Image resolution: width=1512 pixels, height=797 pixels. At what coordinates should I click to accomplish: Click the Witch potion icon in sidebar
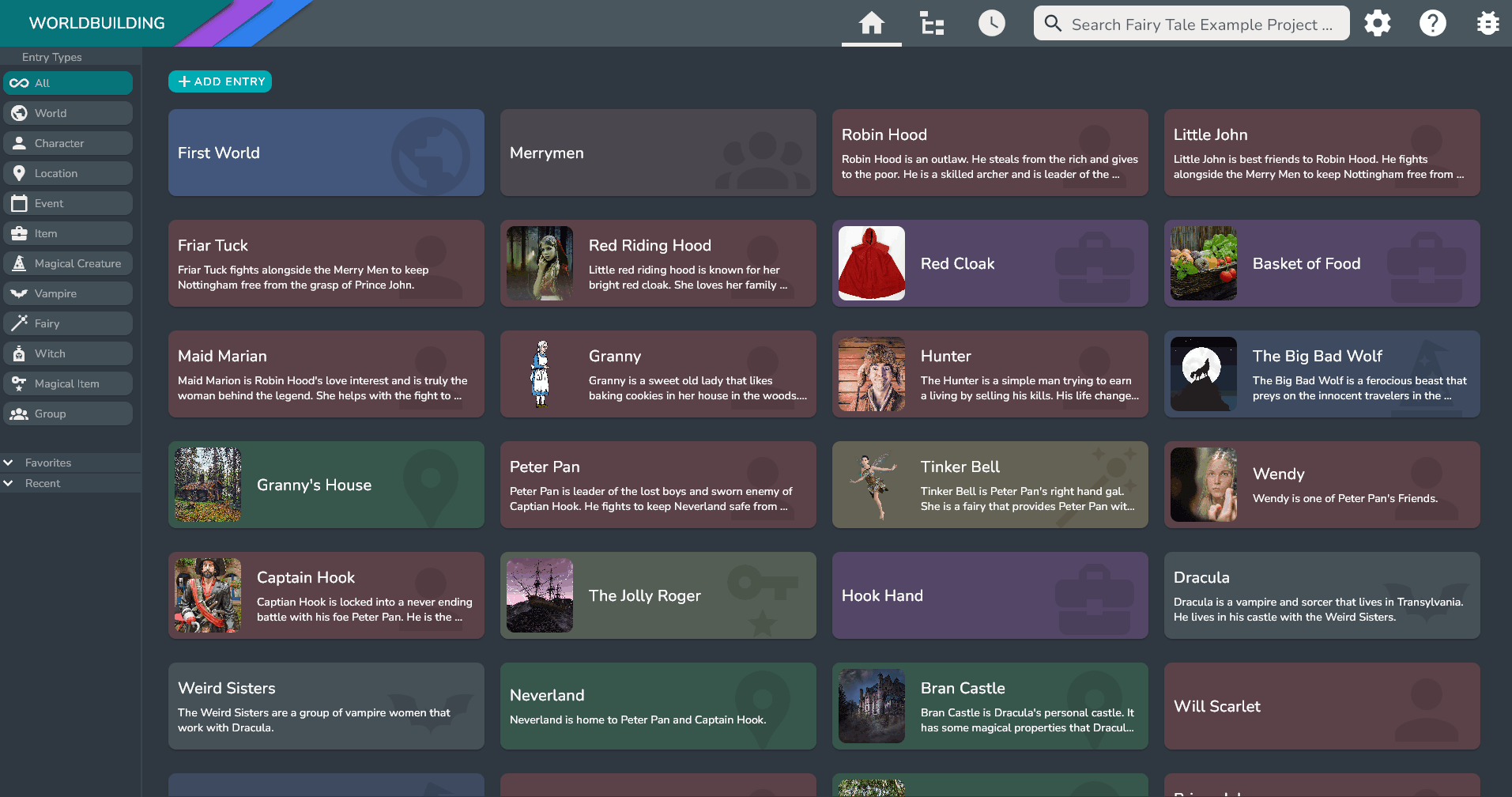[x=19, y=353]
